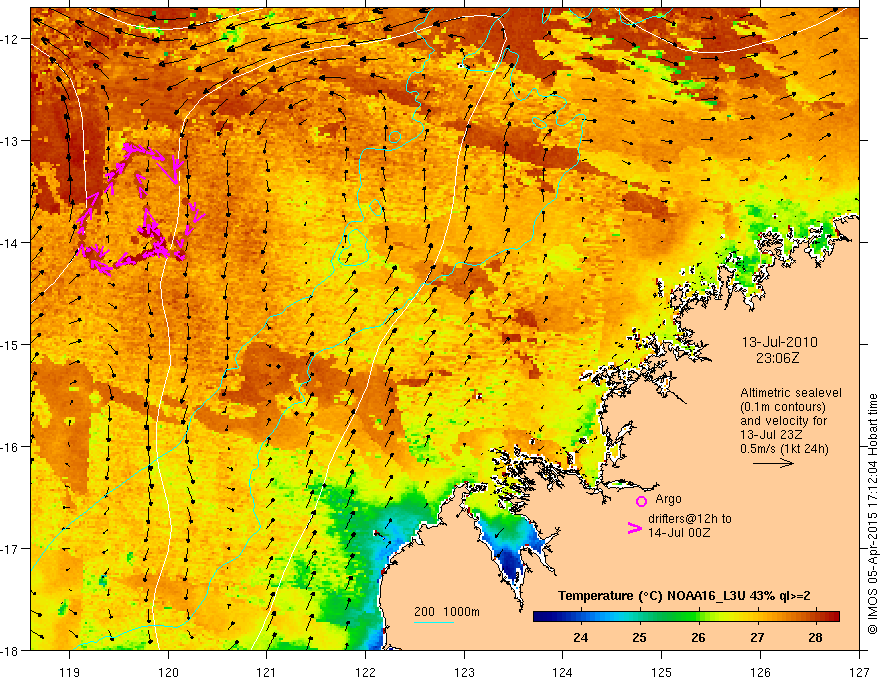880x680 pixels.
Task: Click the latitude axis label -15
Action: click(x=10, y=344)
